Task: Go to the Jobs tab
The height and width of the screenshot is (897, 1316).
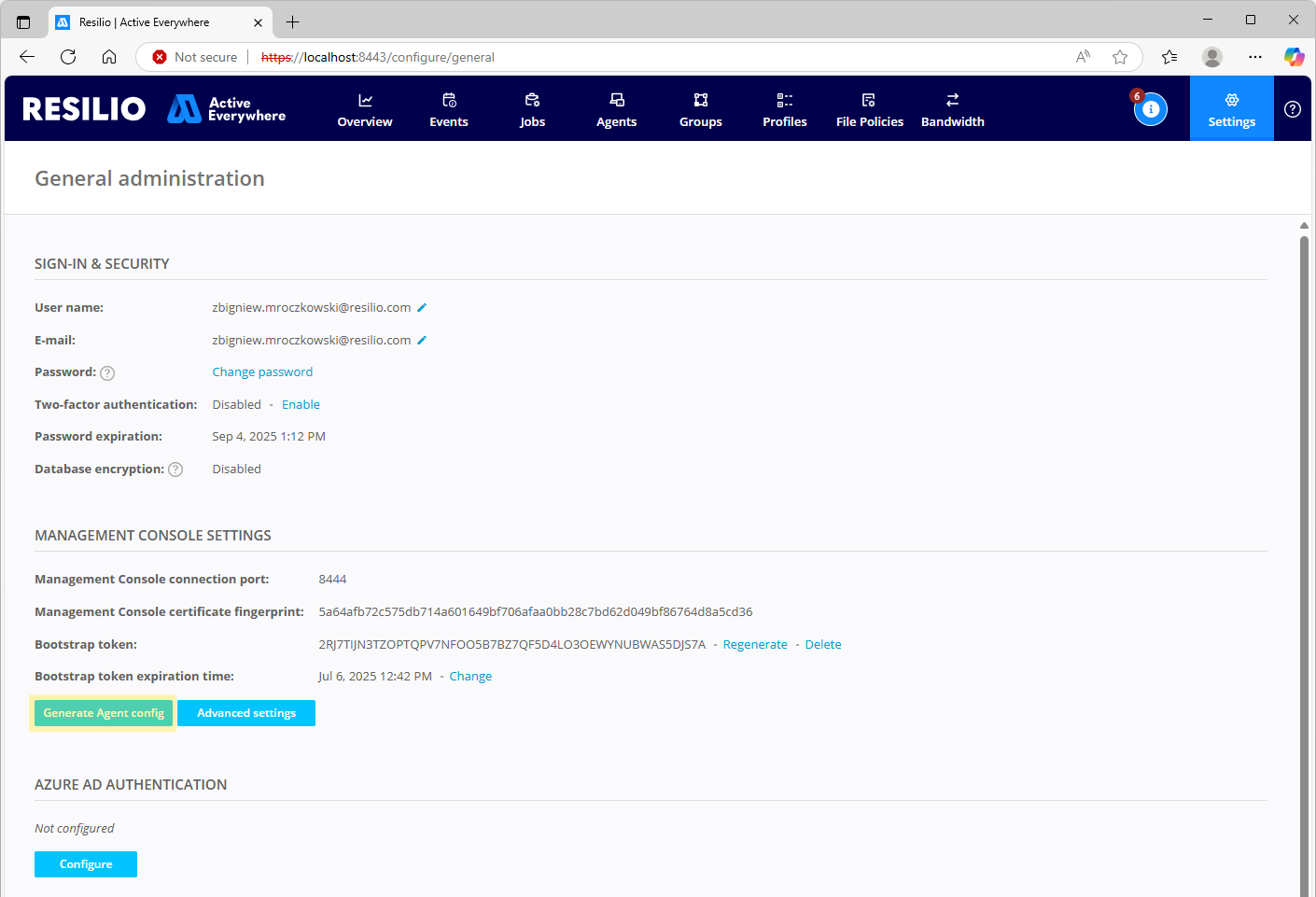Action: pyautogui.click(x=532, y=109)
